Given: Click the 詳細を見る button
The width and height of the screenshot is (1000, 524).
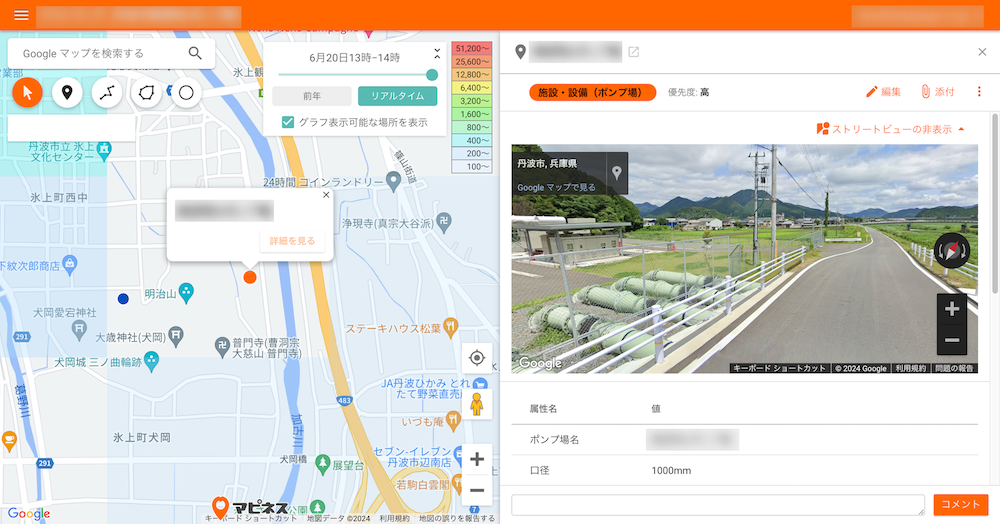Looking at the screenshot, I should click(x=292, y=241).
